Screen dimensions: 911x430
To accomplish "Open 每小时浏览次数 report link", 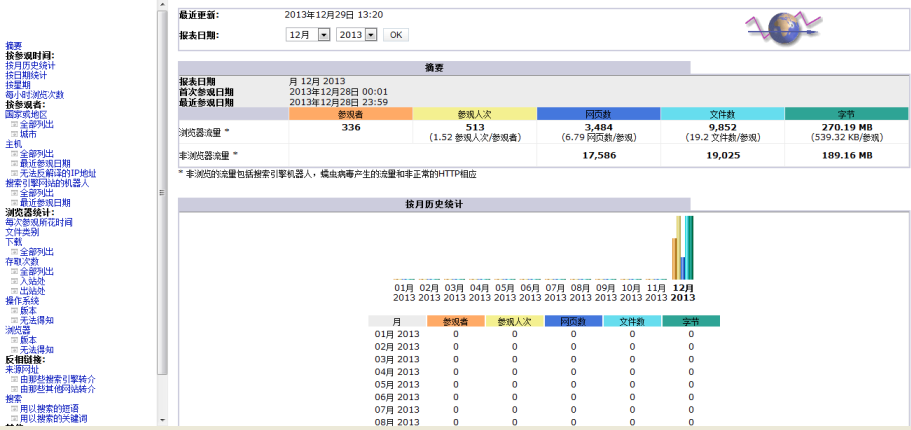I will (34, 95).
